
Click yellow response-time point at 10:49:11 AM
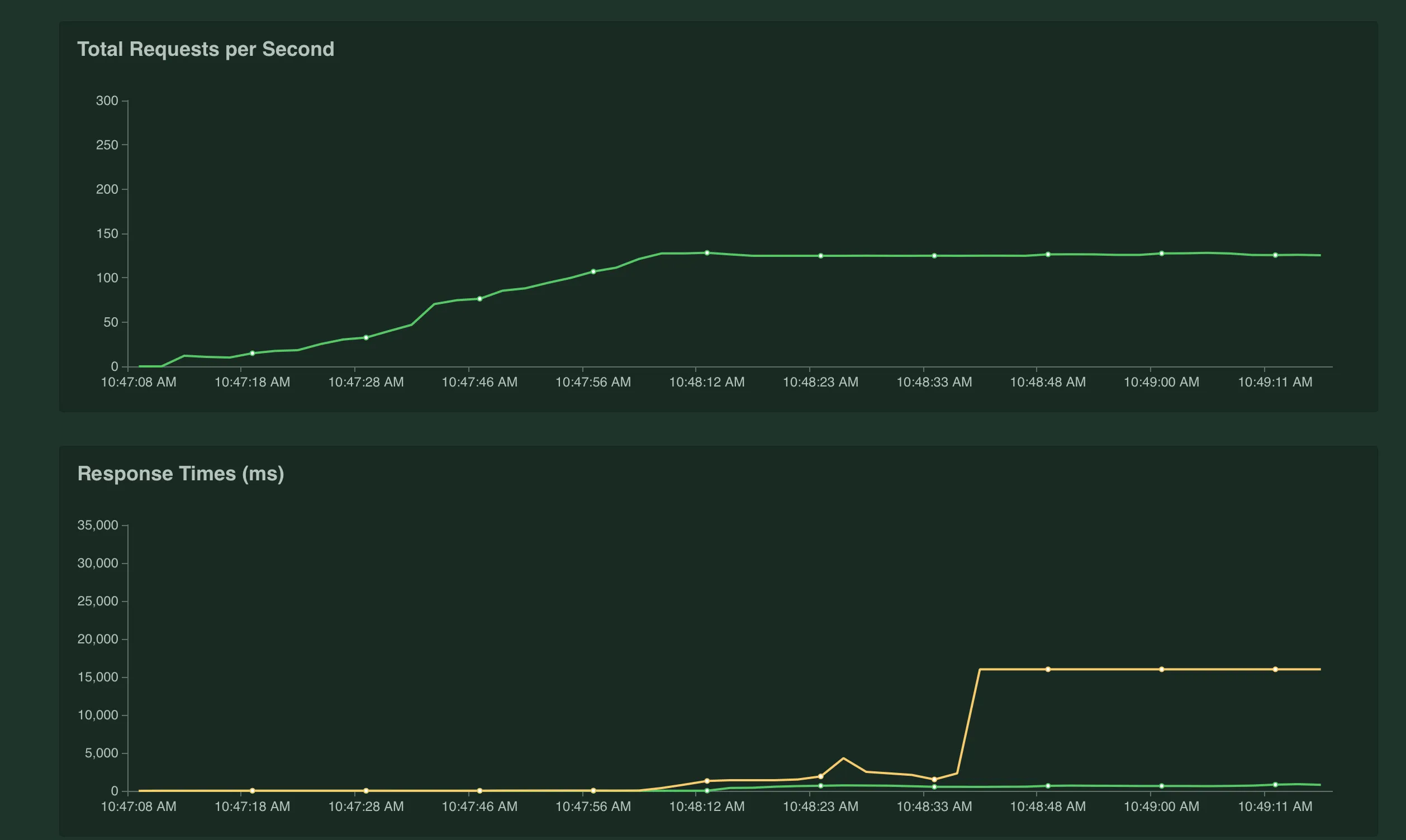click(1275, 670)
